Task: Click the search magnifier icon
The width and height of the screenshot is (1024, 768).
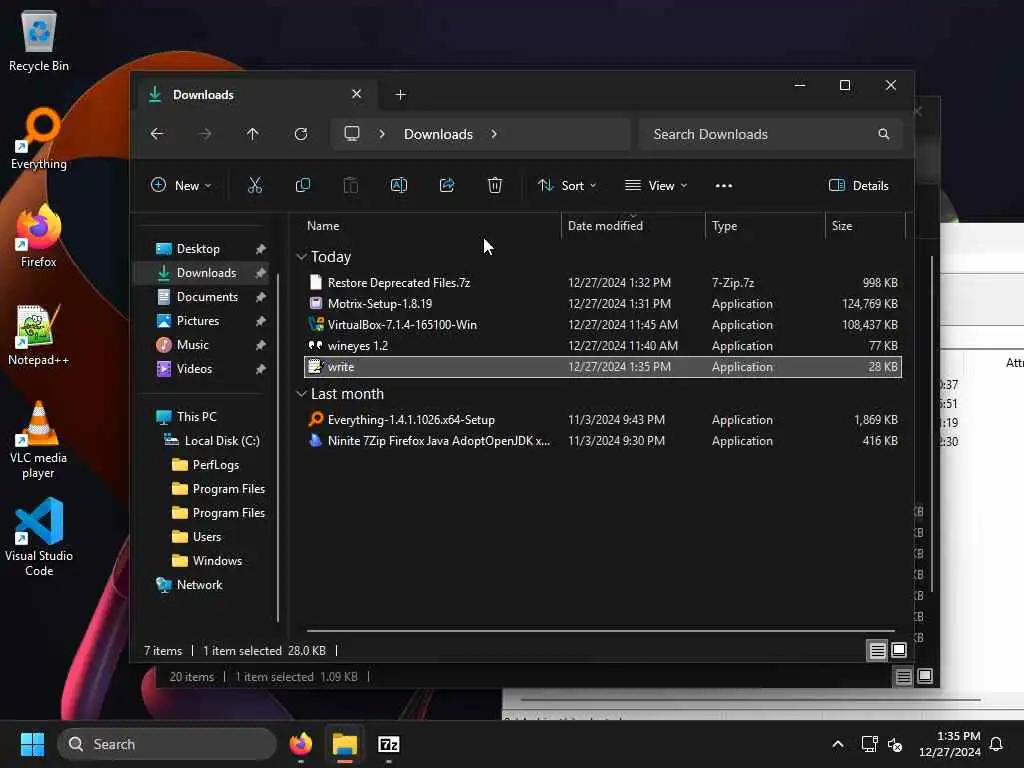Action: tap(884, 134)
